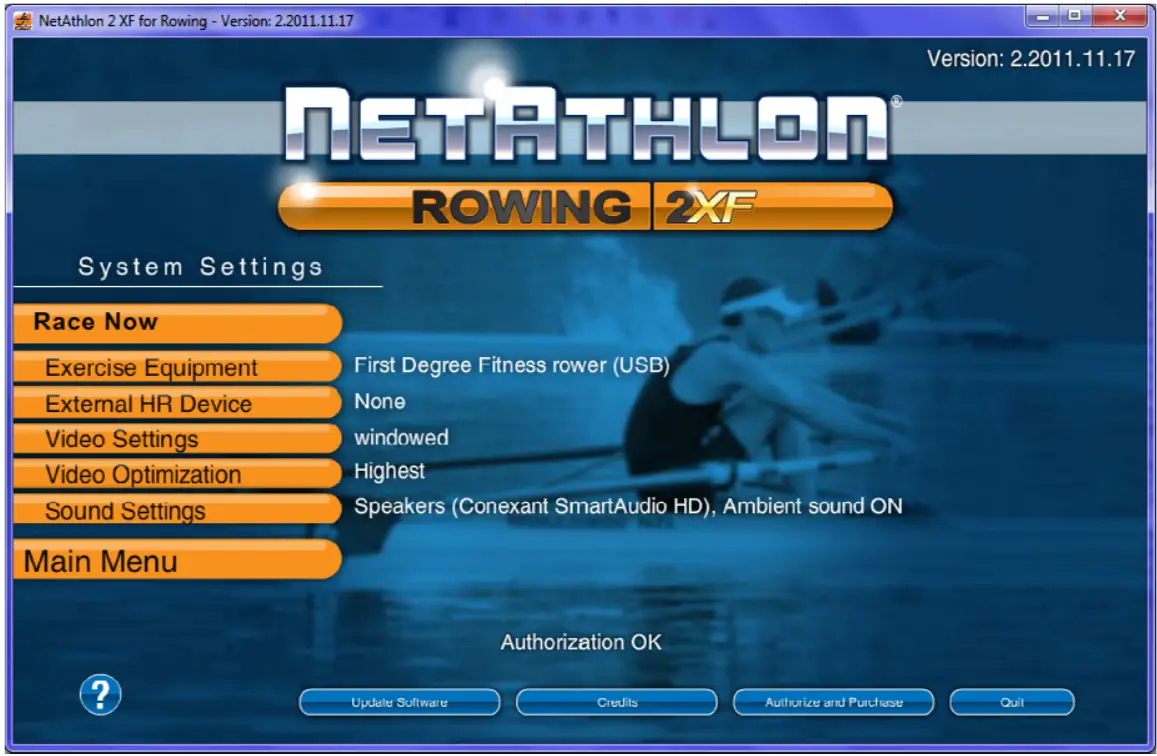
Task: Change External HR Device from None
Action: click(x=379, y=402)
